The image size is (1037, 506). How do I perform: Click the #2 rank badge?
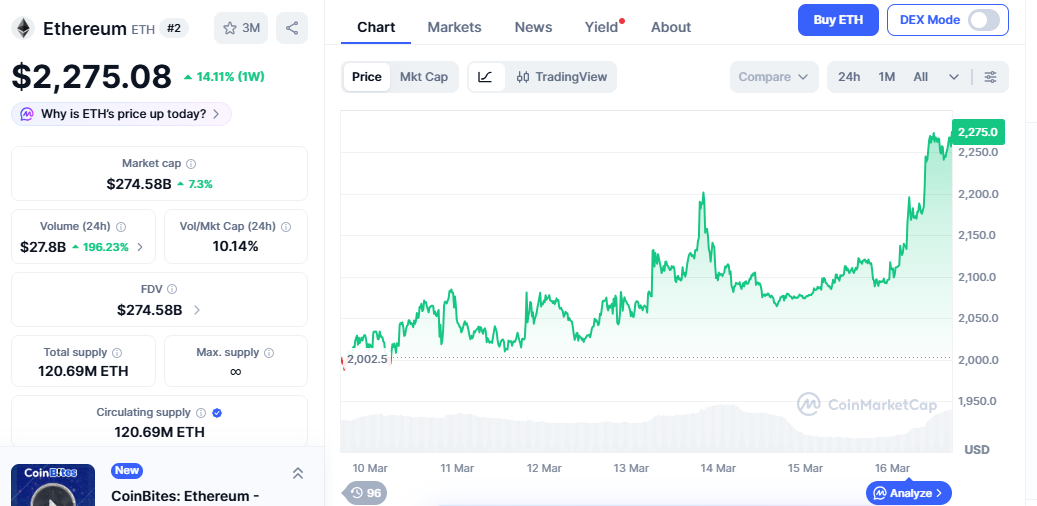pos(174,28)
